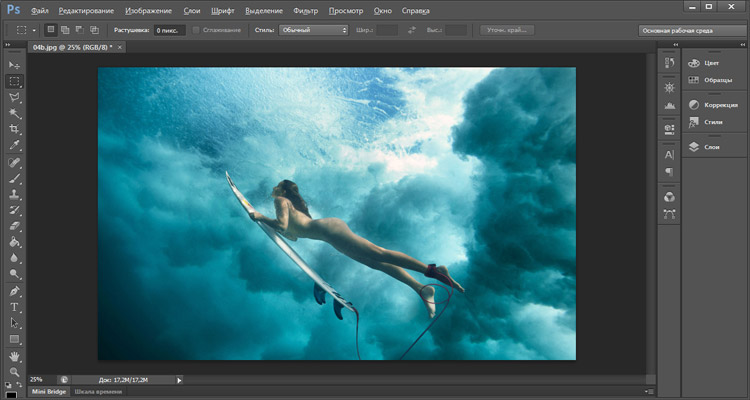The width and height of the screenshot is (750, 400).
Task: Click the Растушевка input field
Action: click(x=170, y=30)
